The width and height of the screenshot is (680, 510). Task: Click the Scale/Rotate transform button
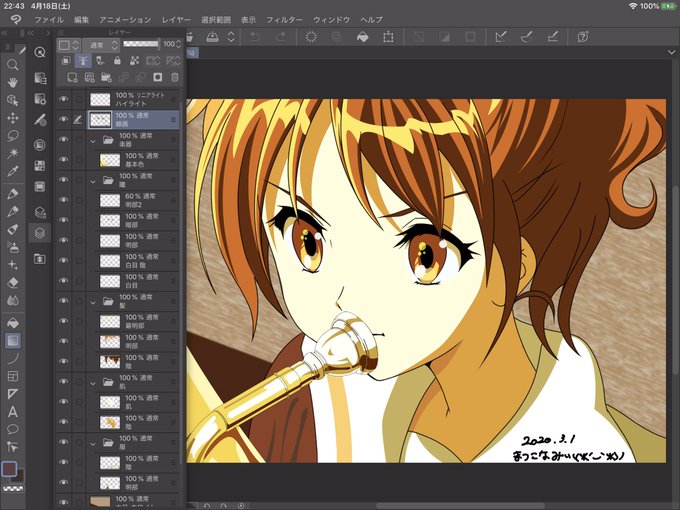tap(388, 37)
